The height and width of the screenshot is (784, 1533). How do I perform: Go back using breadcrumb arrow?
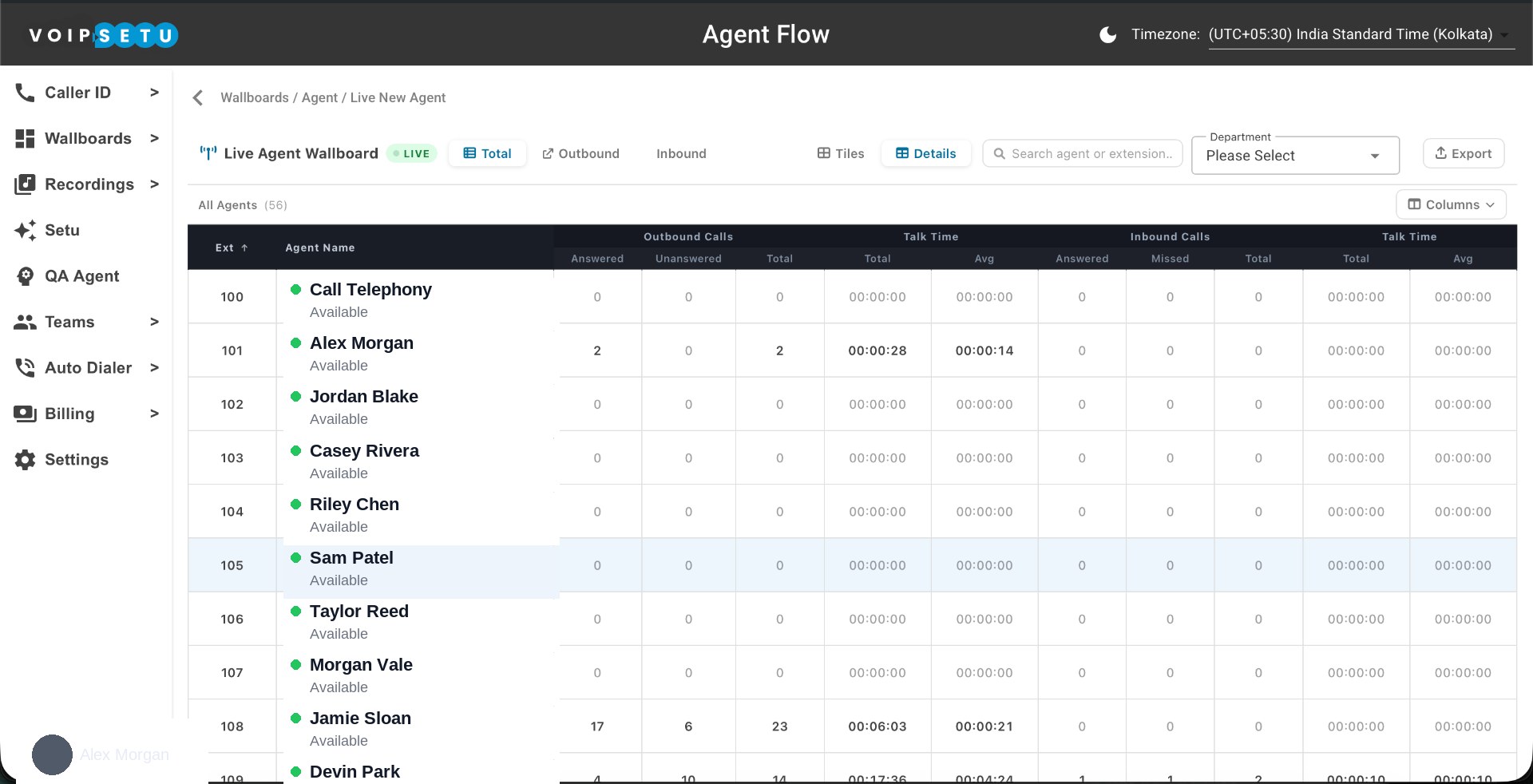[x=198, y=97]
